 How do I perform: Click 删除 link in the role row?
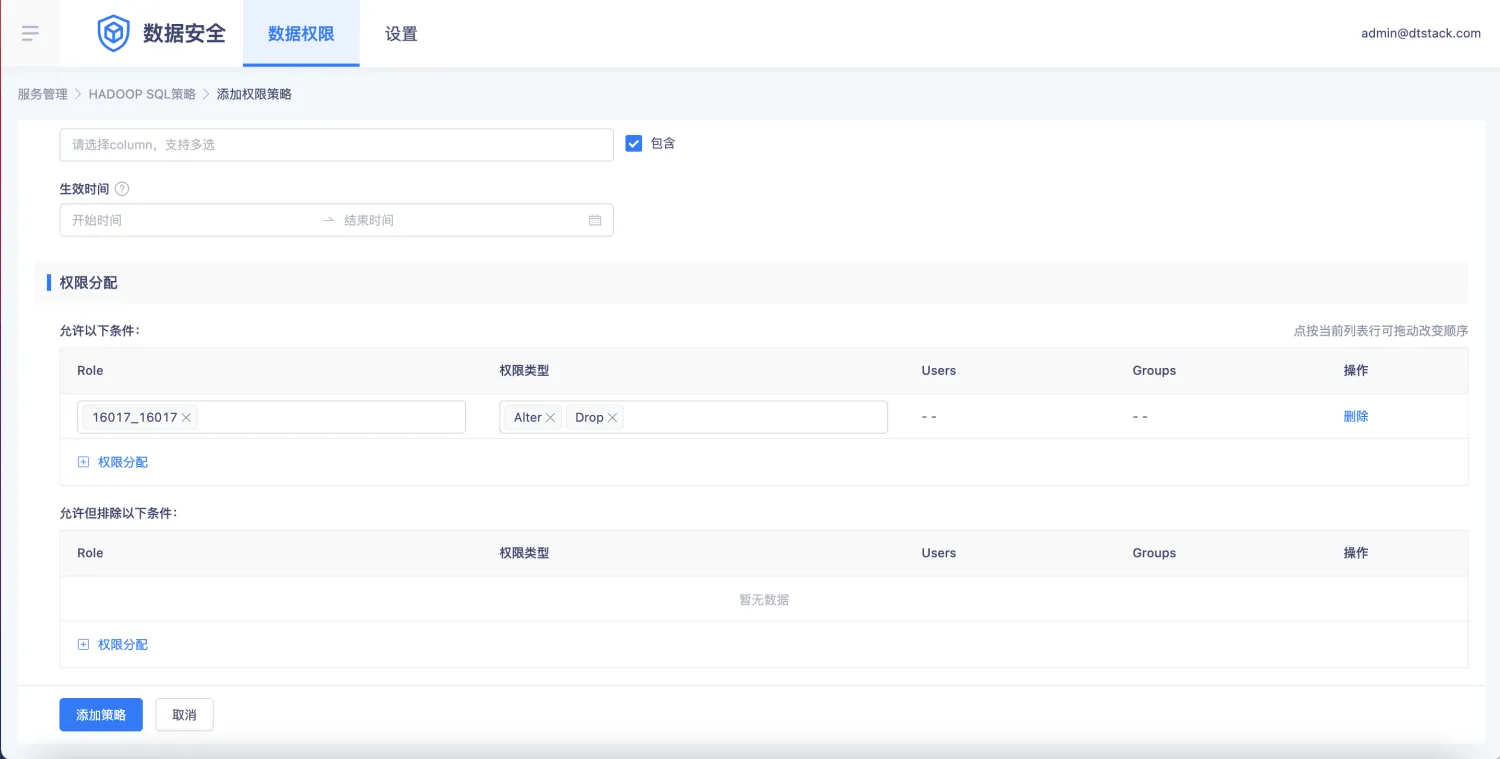1355,417
